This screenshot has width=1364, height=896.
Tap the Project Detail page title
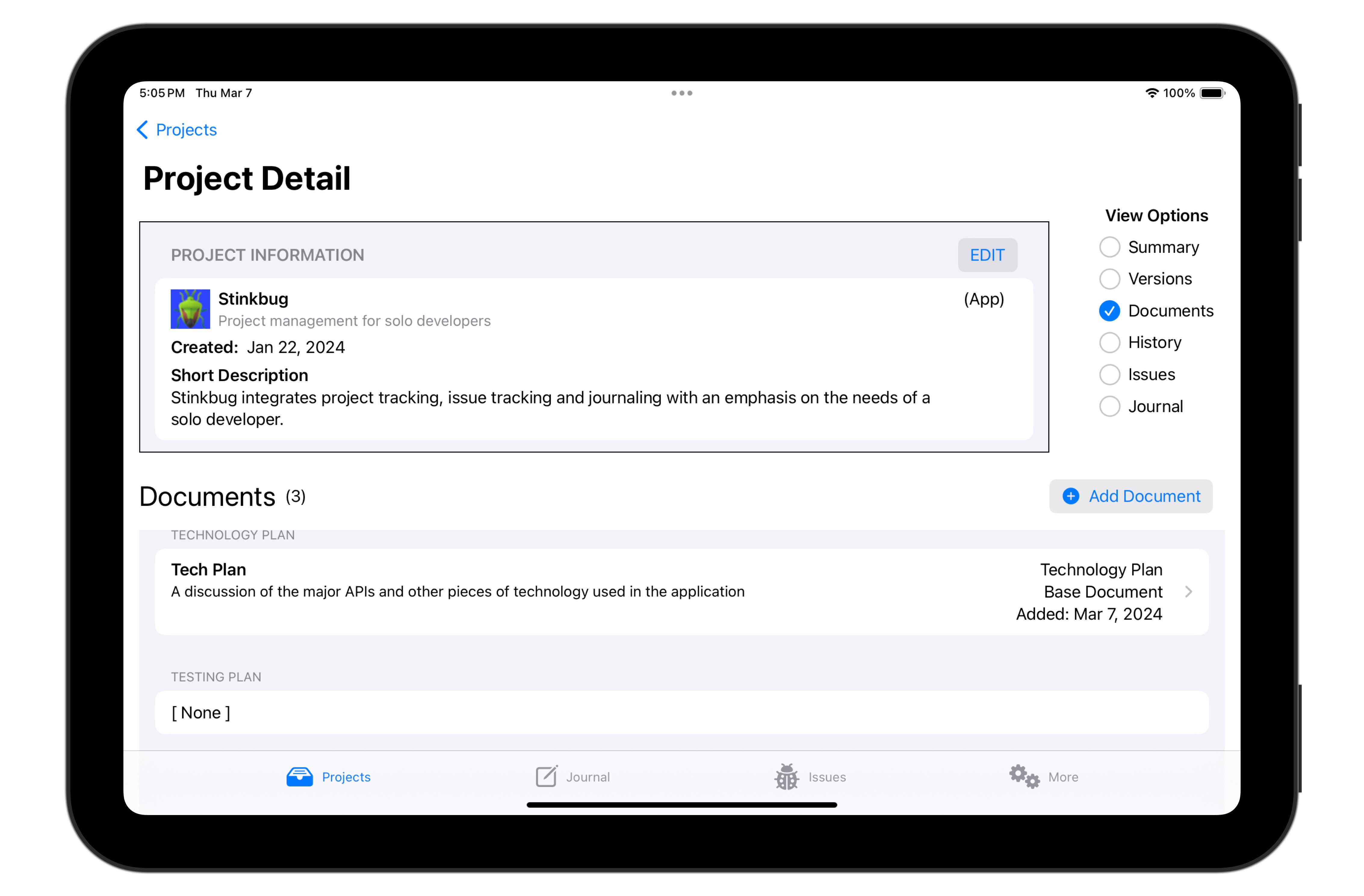pyautogui.click(x=247, y=178)
